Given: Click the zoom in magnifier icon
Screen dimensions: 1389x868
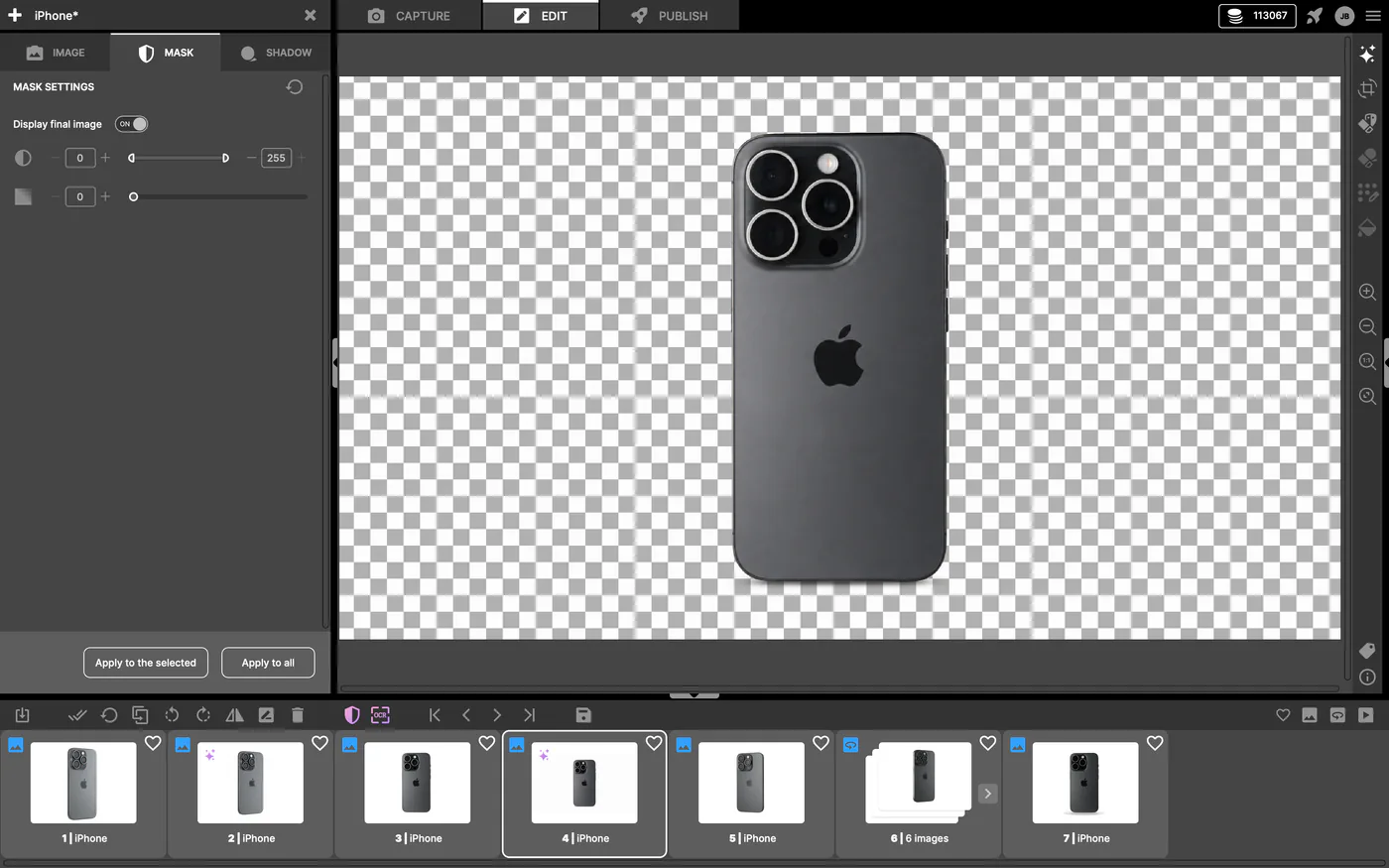Looking at the screenshot, I should [x=1367, y=292].
